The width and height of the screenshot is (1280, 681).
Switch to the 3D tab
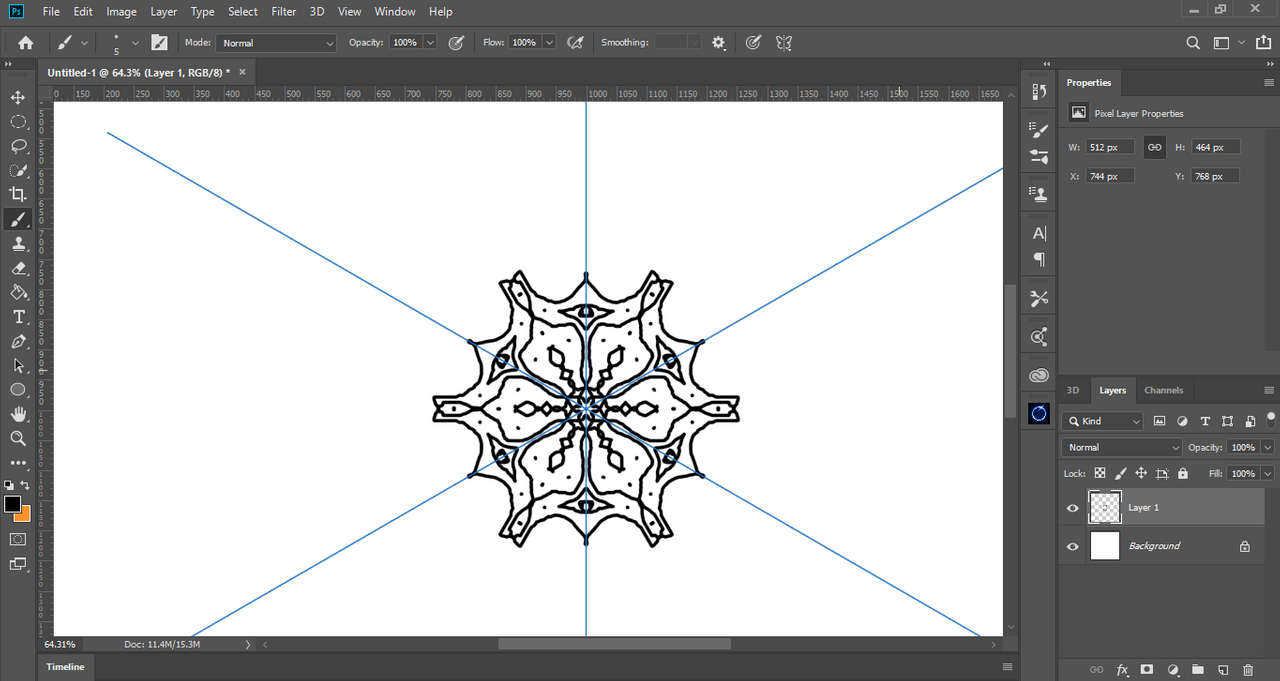(1073, 390)
